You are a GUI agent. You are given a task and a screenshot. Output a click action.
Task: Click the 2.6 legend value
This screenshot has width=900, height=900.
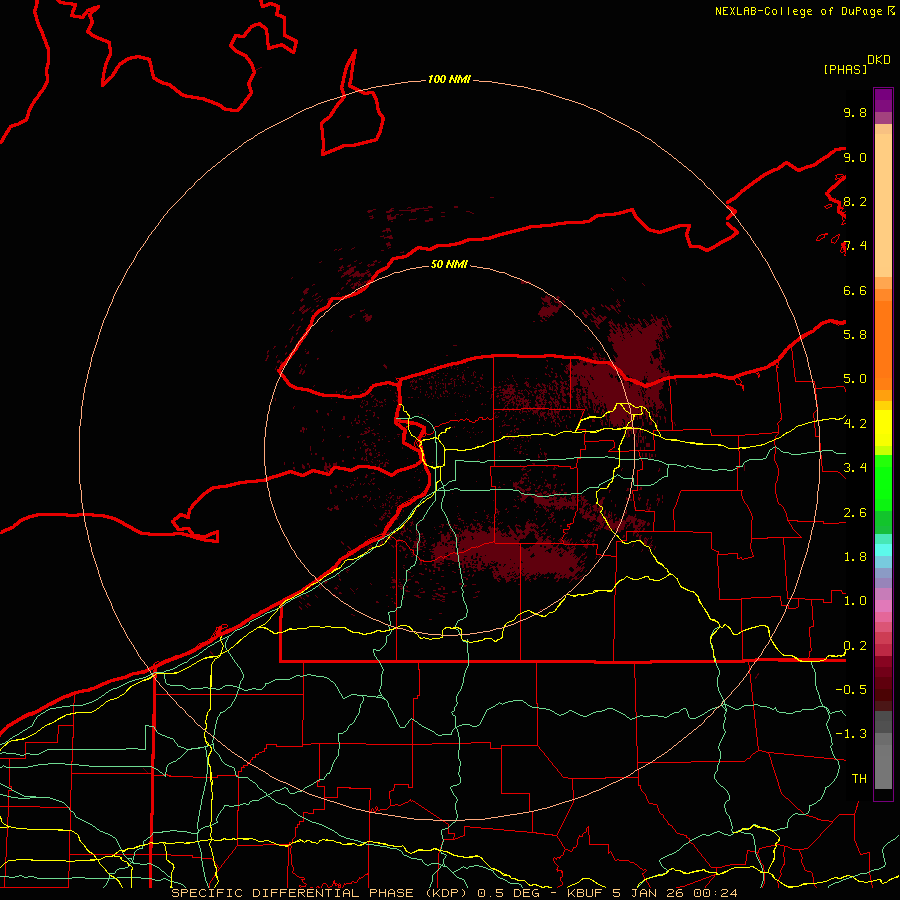(855, 513)
